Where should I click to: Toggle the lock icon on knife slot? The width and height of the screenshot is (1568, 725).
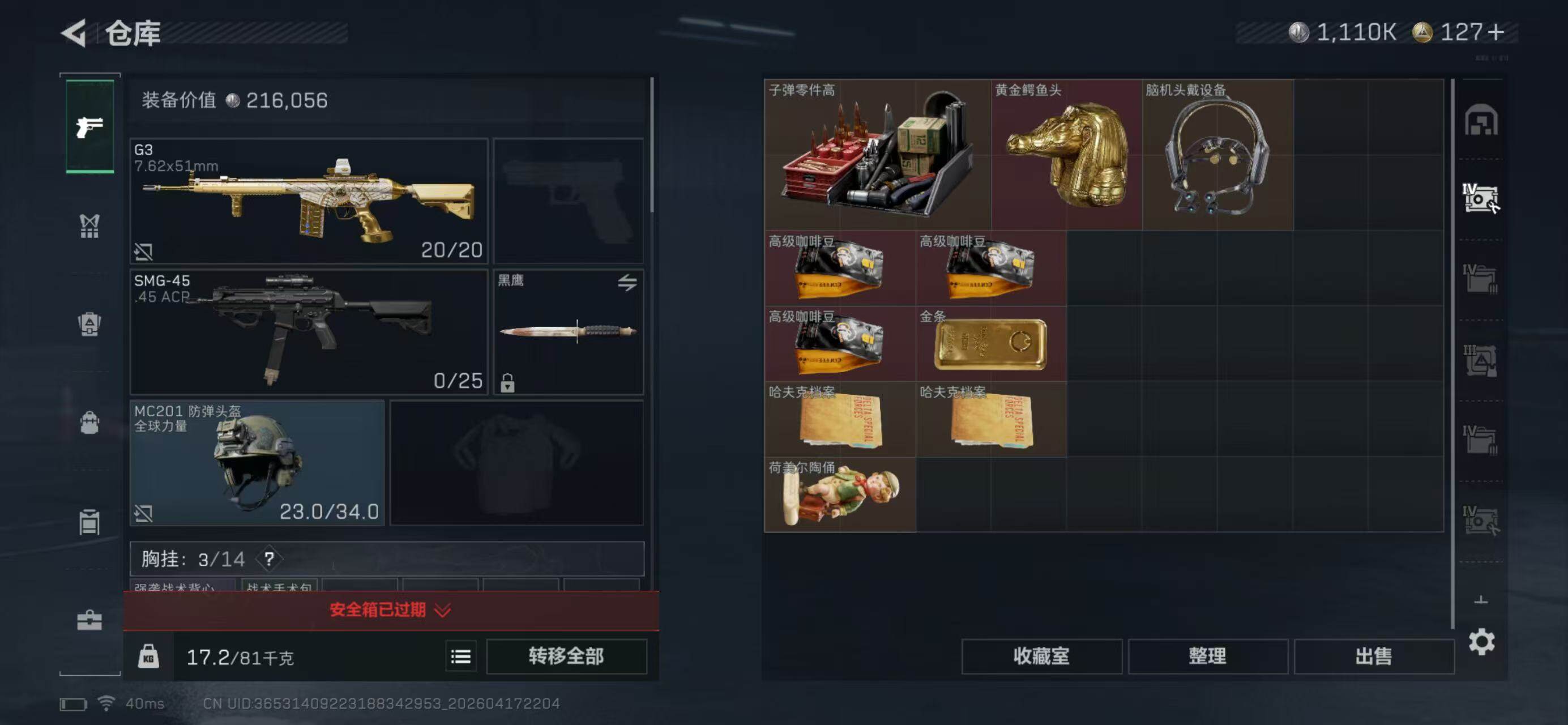click(x=507, y=383)
